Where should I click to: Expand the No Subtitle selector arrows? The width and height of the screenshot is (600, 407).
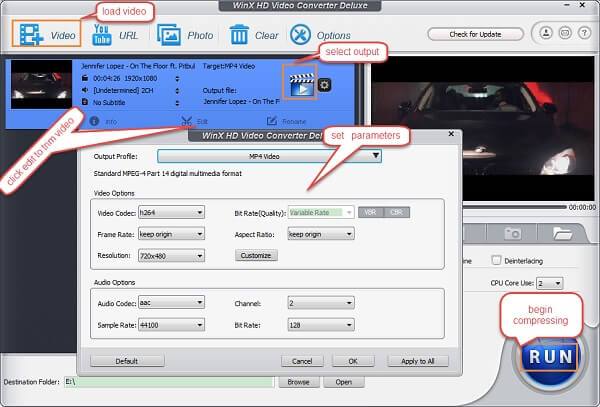[177, 103]
